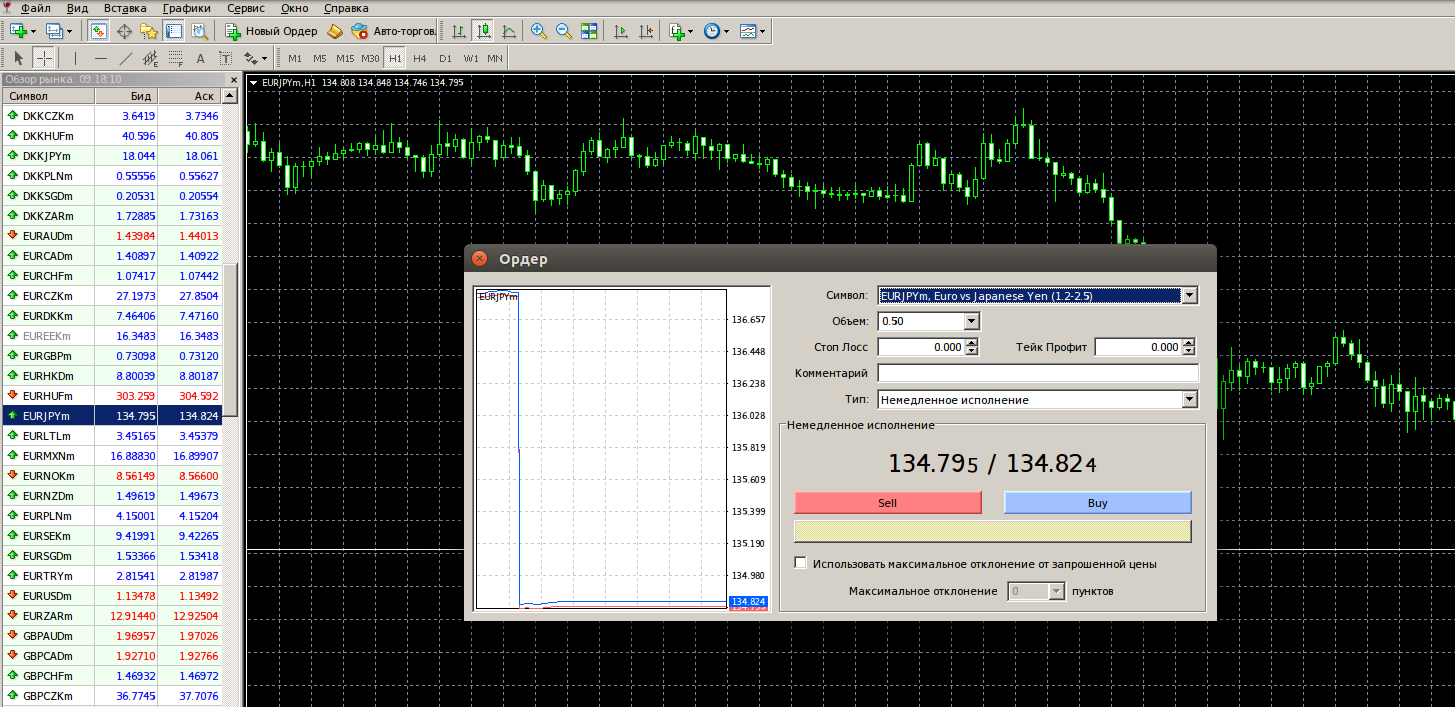
Task: Tile chart windows icon
Action: pos(589,31)
